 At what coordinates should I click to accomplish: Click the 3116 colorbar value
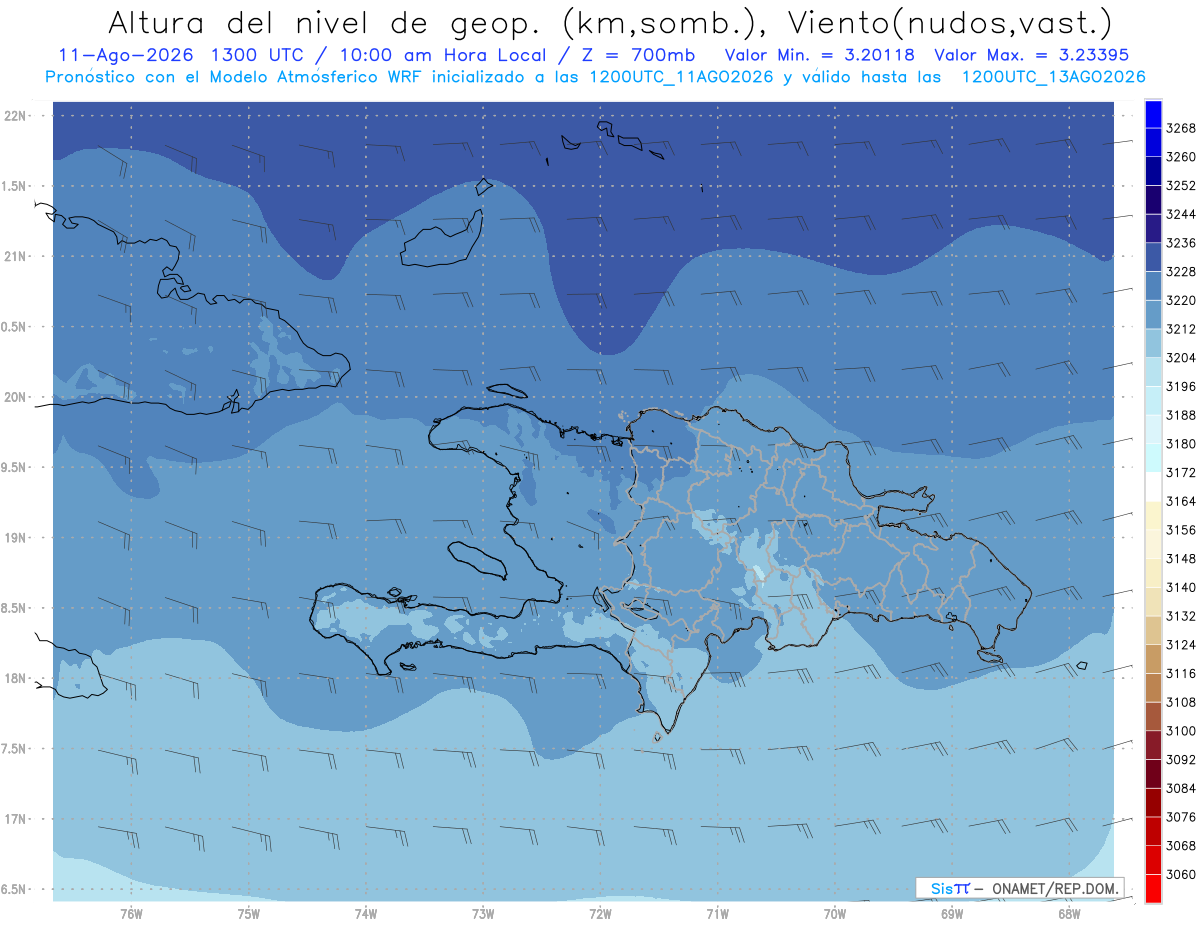tap(1181, 674)
